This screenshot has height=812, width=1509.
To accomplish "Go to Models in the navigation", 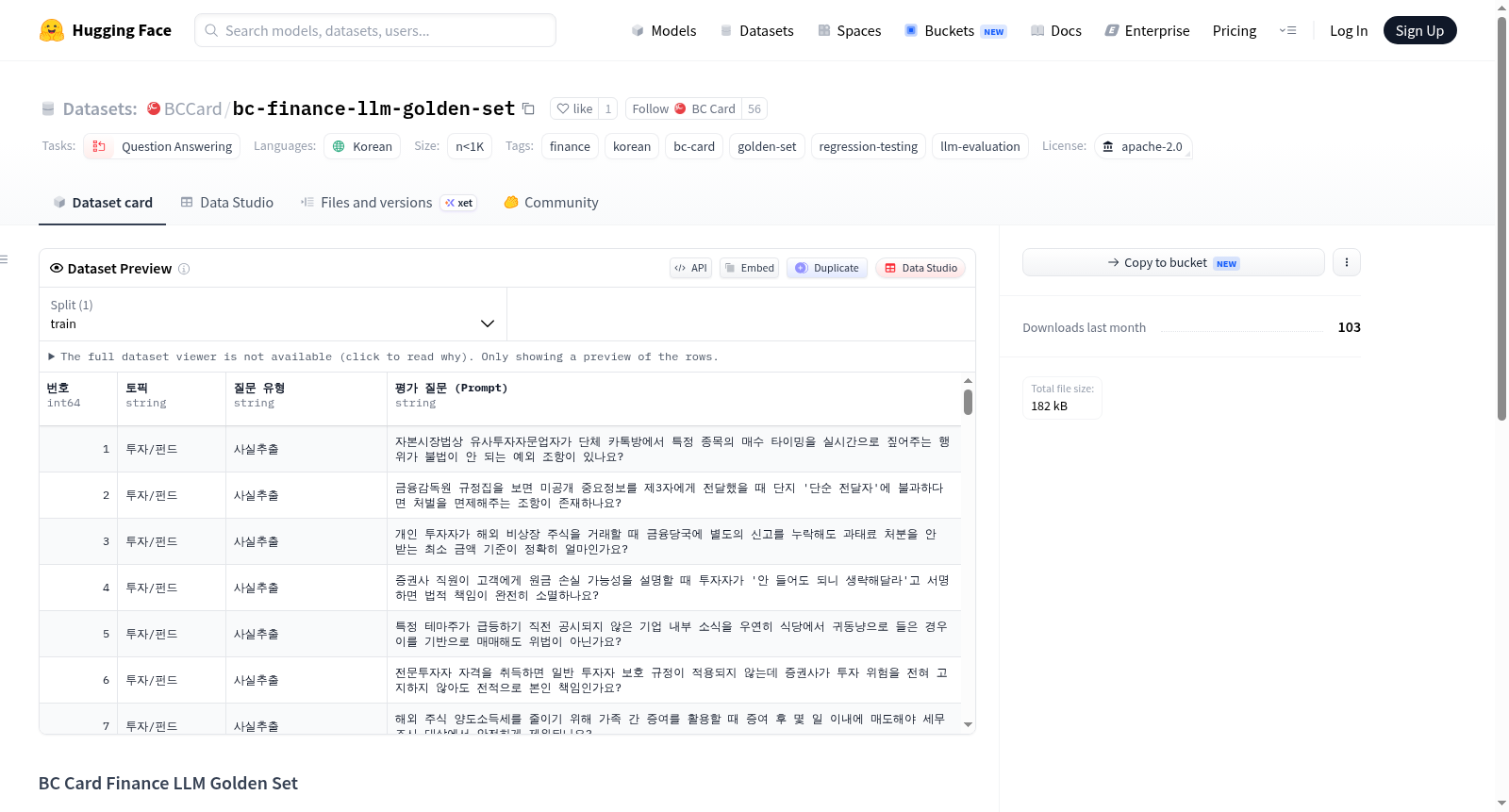I will [664, 31].
